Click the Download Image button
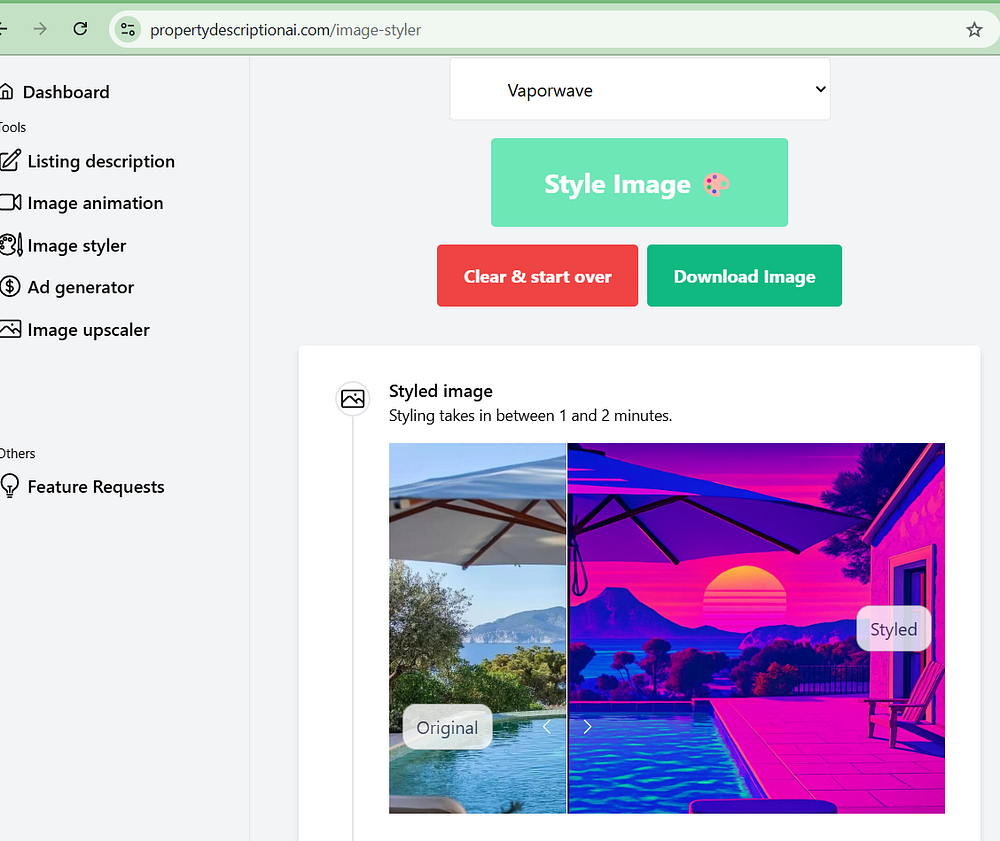Image resolution: width=1000 pixels, height=841 pixels. click(744, 275)
